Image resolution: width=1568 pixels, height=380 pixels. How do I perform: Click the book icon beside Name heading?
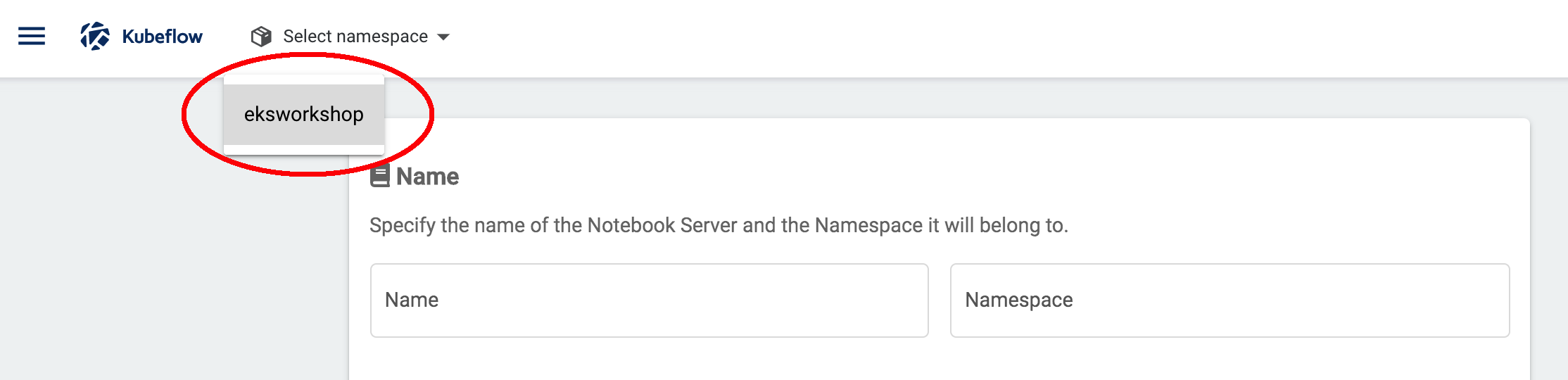(x=380, y=176)
